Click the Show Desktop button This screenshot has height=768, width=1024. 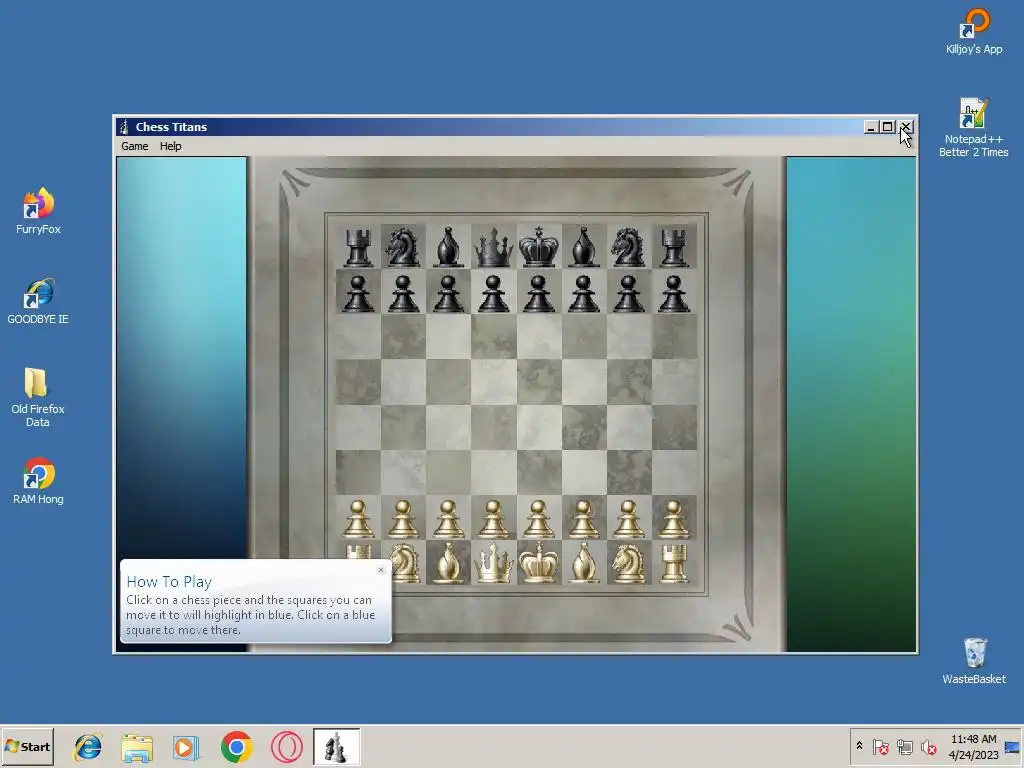click(x=1014, y=747)
